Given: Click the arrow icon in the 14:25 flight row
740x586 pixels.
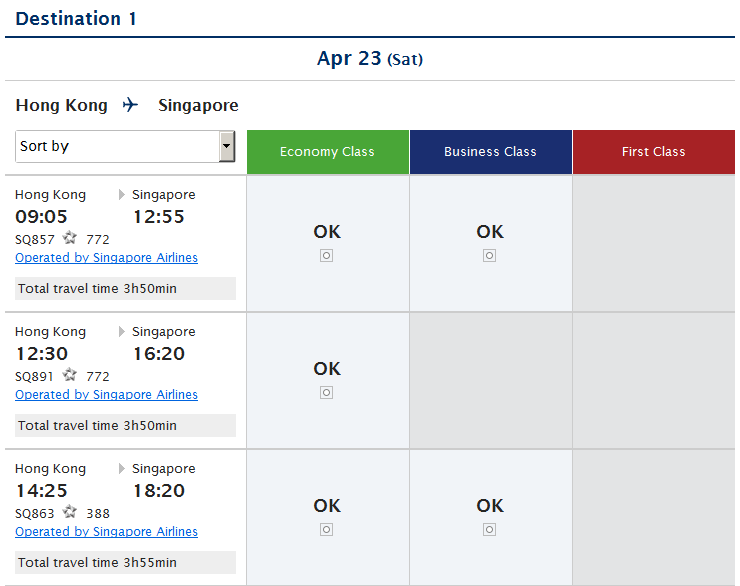Looking at the screenshot, I should (122, 469).
